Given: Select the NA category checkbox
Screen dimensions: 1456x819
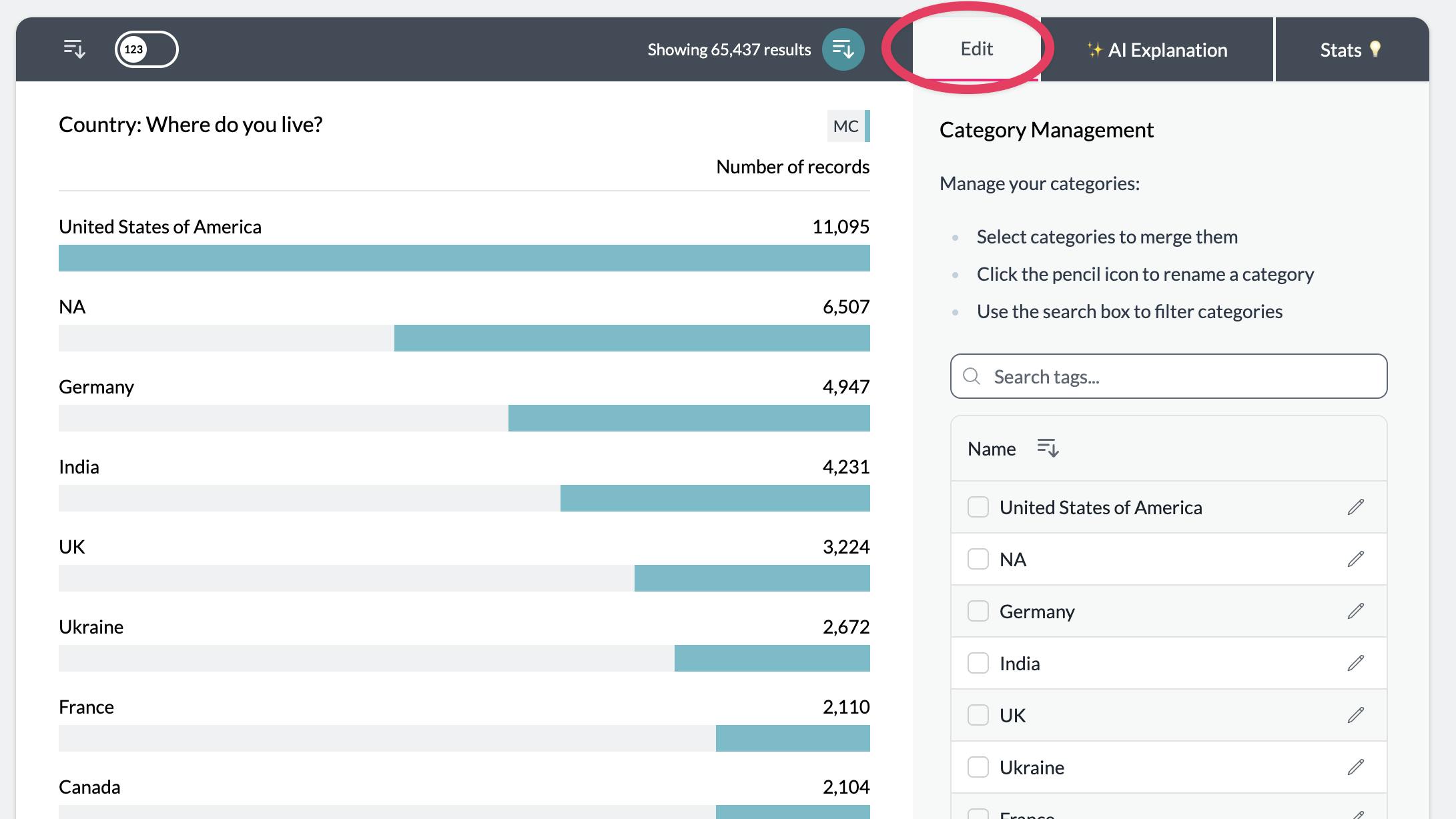Looking at the screenshot, I should coord(978,559).
